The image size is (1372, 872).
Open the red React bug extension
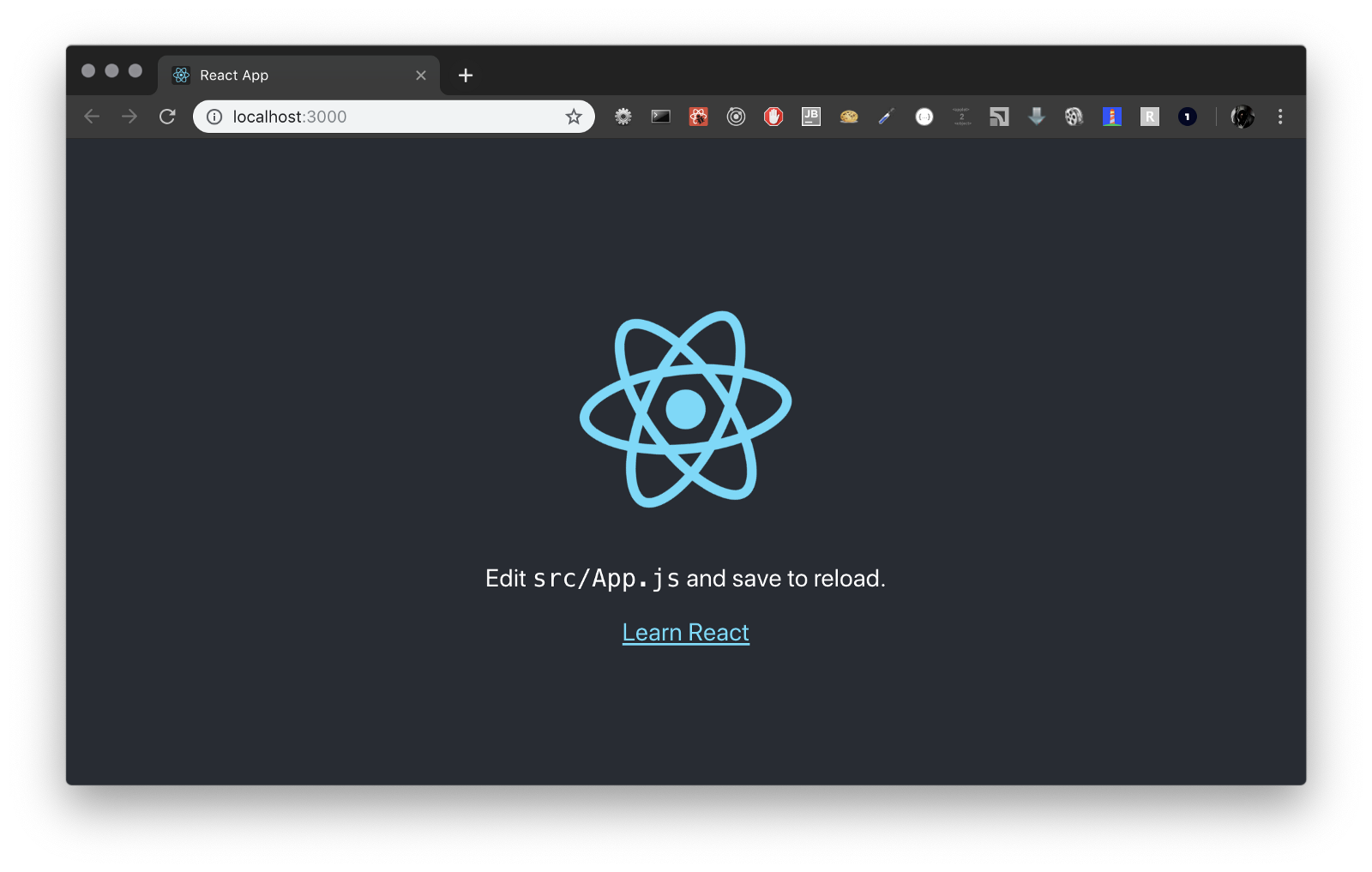[699, 117]
